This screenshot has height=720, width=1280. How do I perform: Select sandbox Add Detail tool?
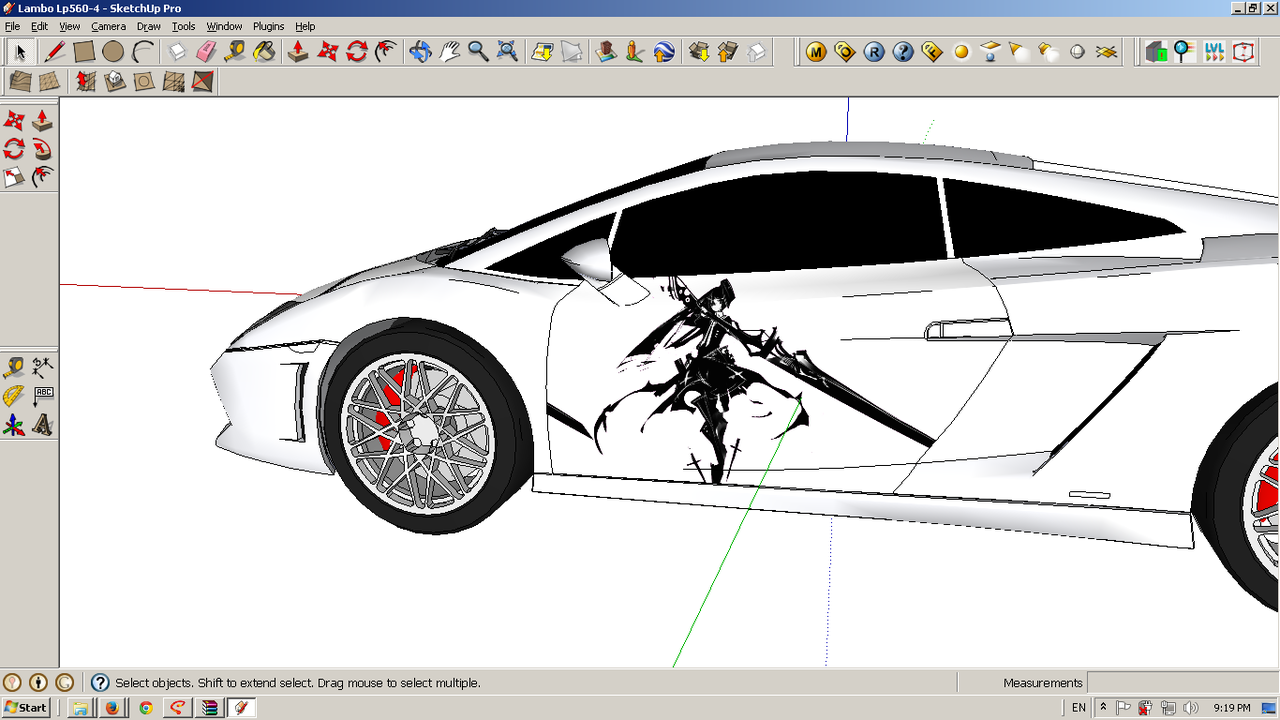tap(174, 81)
